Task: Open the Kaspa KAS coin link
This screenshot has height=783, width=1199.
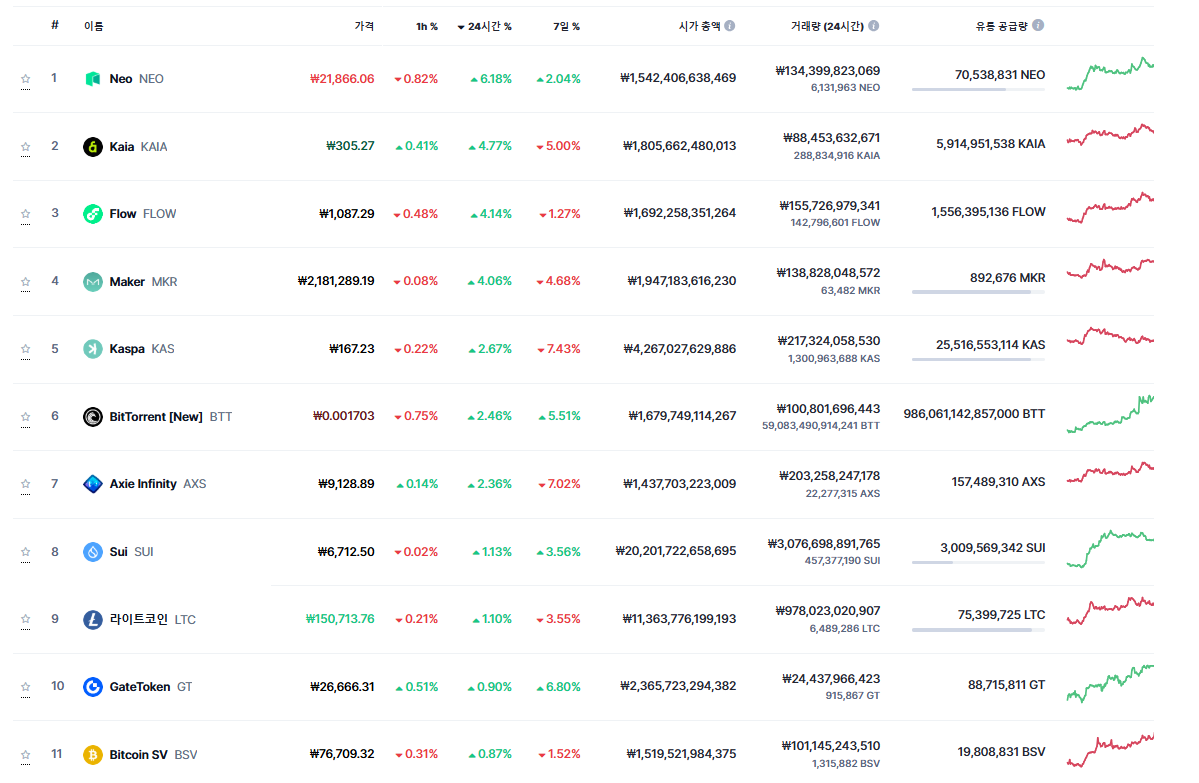Action: 141,349
